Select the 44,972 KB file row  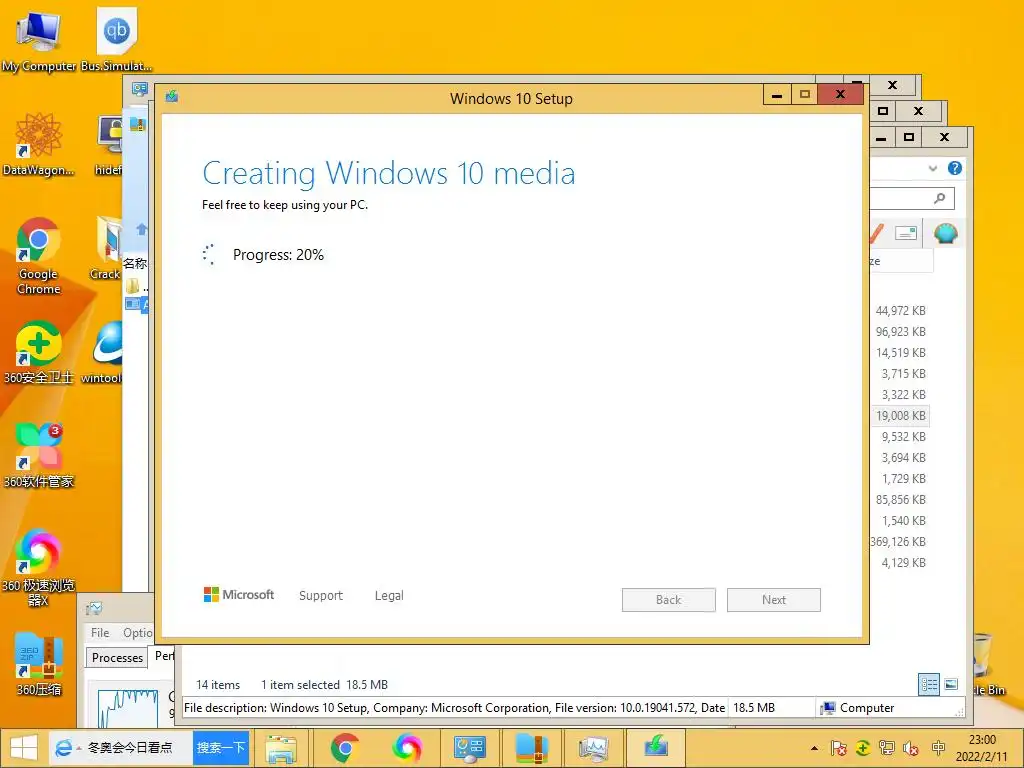[x=900, y=311]
